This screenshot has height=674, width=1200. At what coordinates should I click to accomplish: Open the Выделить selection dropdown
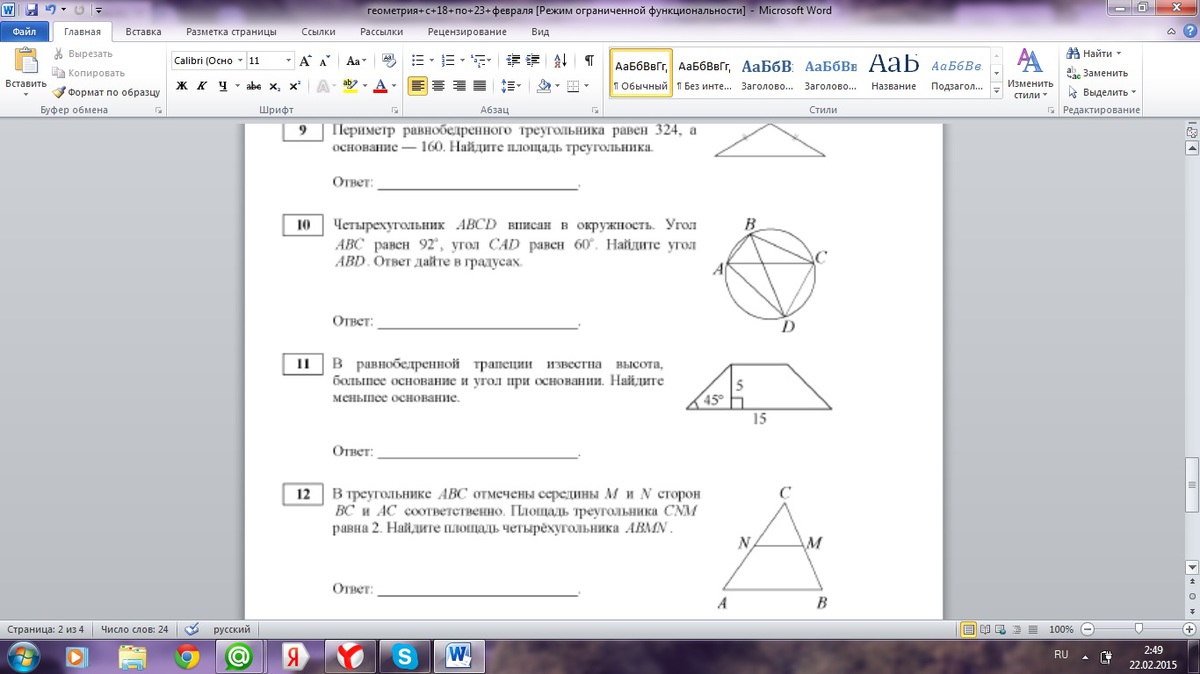(x=1101, y=92)
